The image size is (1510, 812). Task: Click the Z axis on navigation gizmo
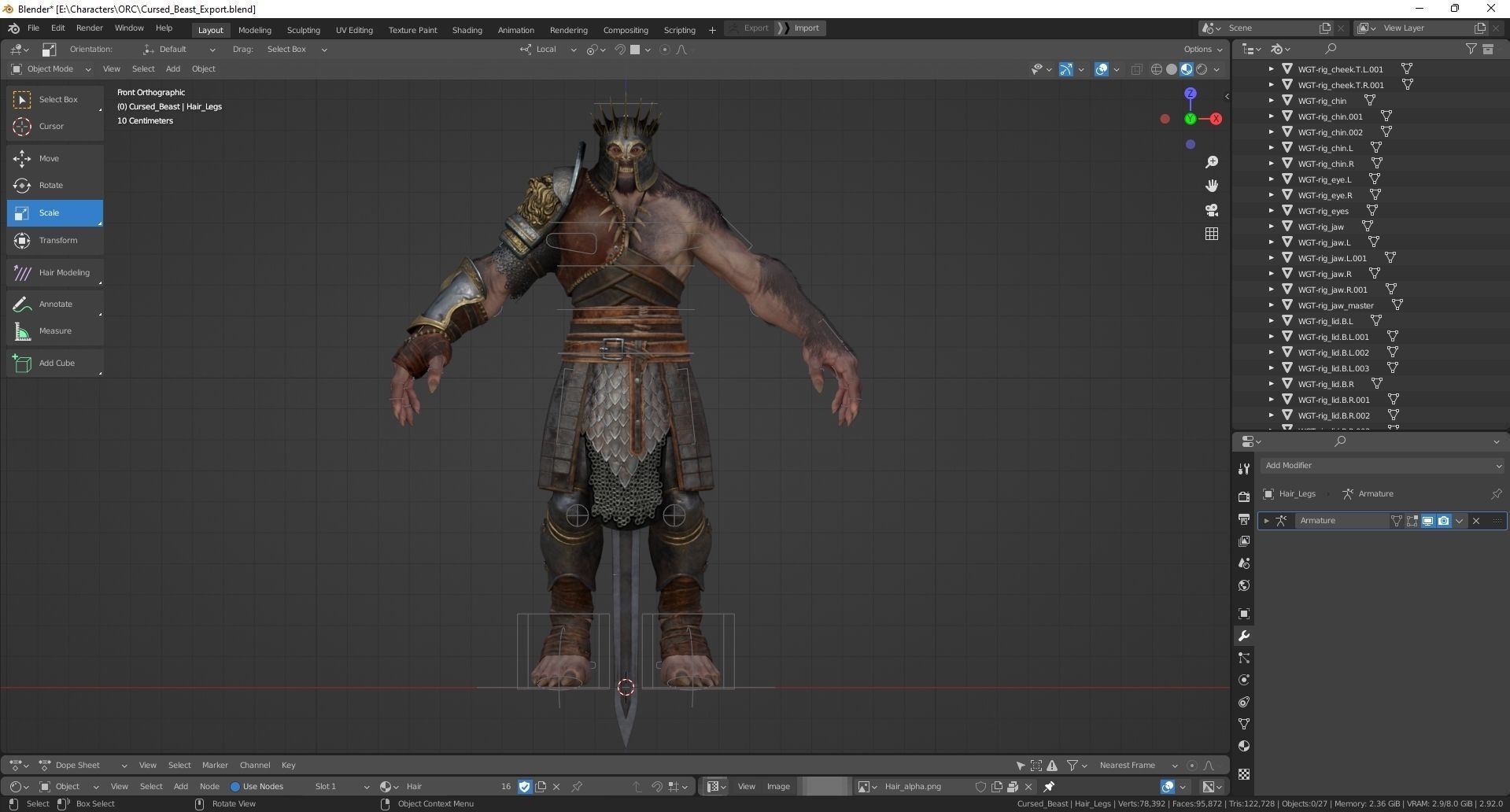pos(1191,93)
